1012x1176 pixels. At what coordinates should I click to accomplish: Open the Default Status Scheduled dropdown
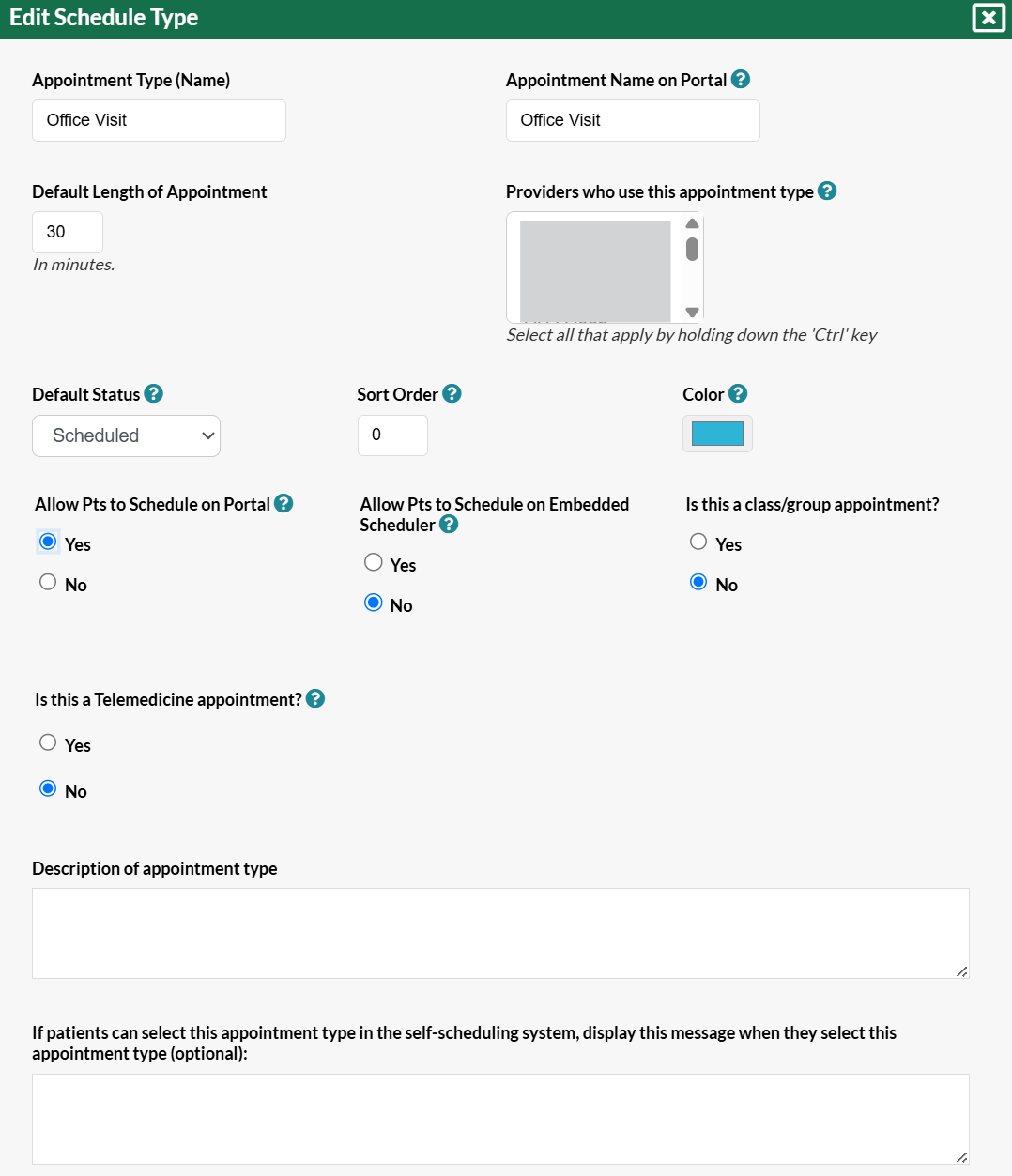tap(127, 436)
